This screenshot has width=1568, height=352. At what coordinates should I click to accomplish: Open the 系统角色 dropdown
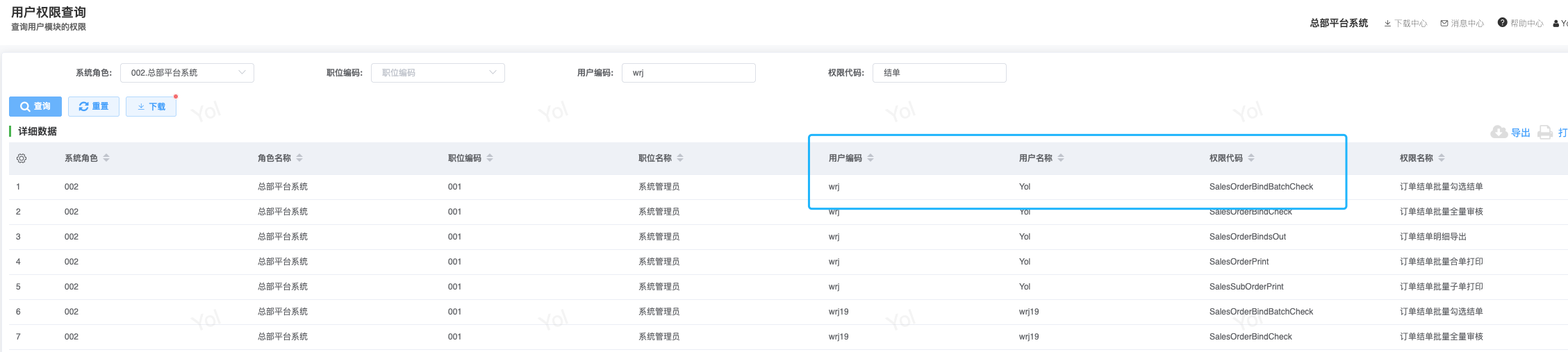click(187, 73)
